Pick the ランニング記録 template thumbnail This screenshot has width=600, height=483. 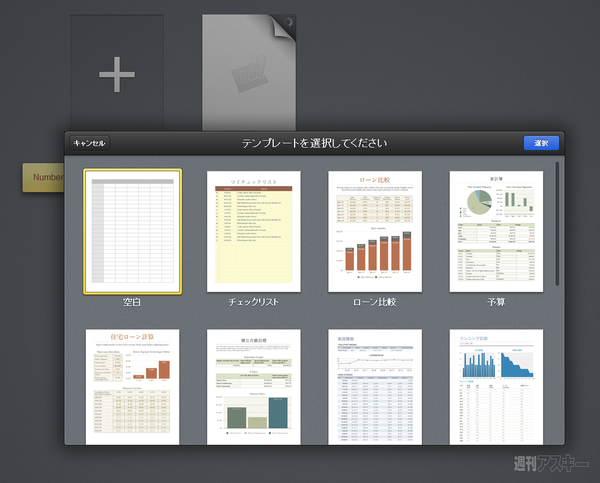(x=496, y=387)
